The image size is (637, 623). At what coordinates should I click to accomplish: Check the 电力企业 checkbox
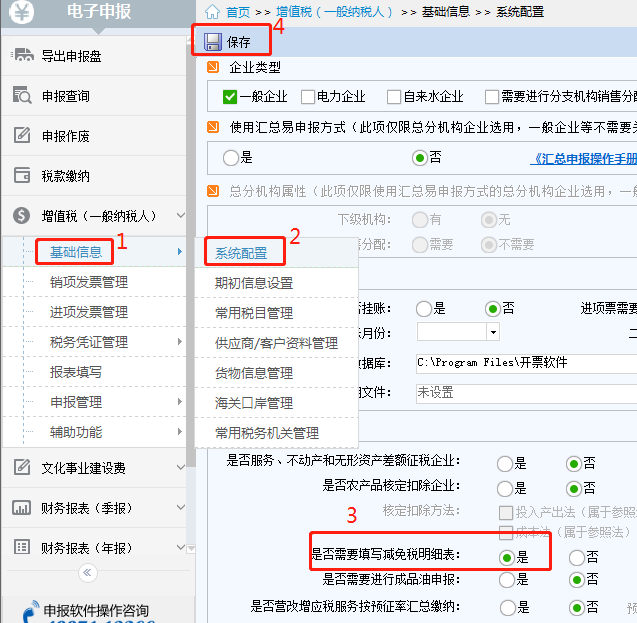(x=308, y=97)
